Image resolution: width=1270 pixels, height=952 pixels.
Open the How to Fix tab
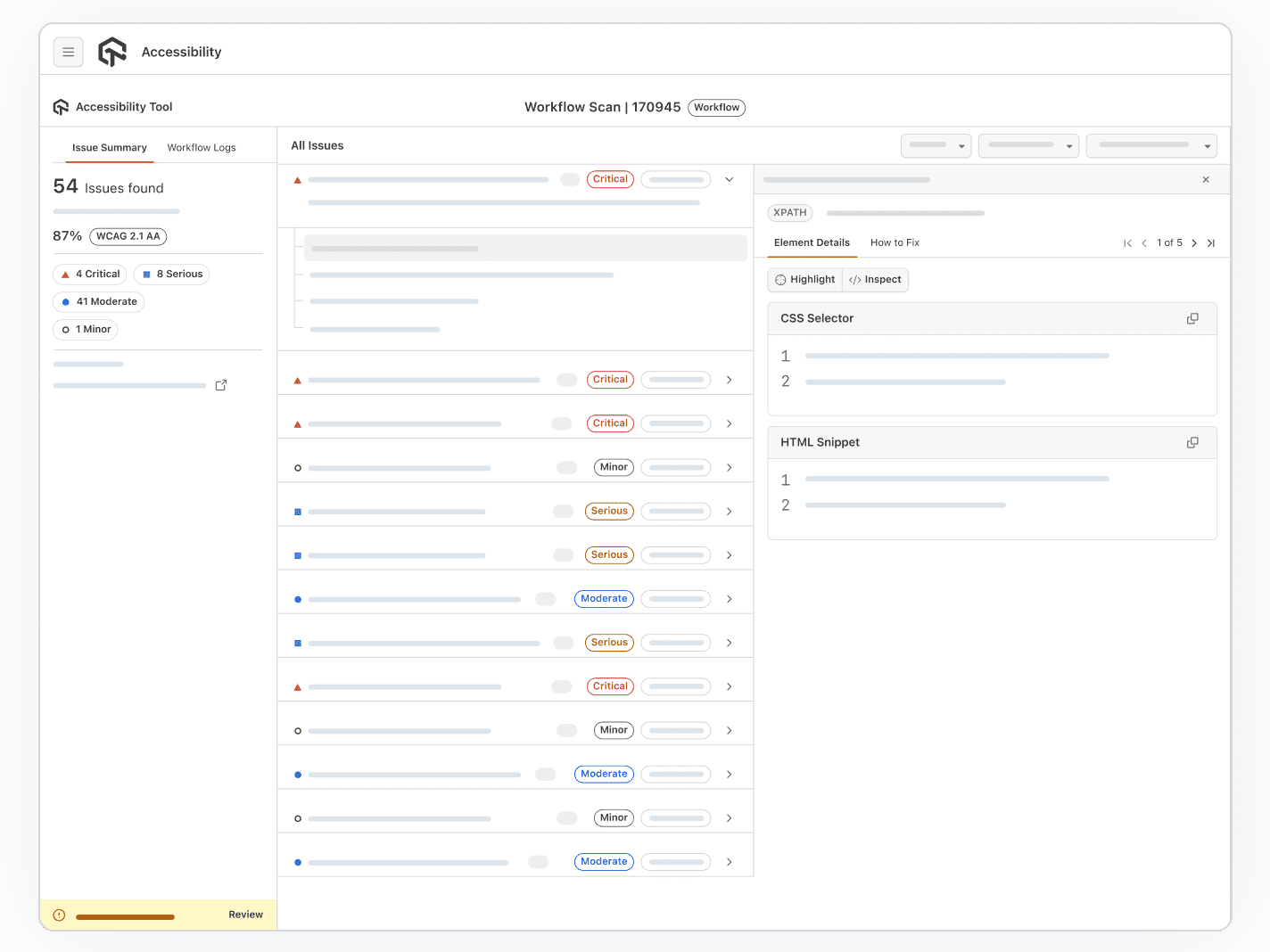[895, 242]
